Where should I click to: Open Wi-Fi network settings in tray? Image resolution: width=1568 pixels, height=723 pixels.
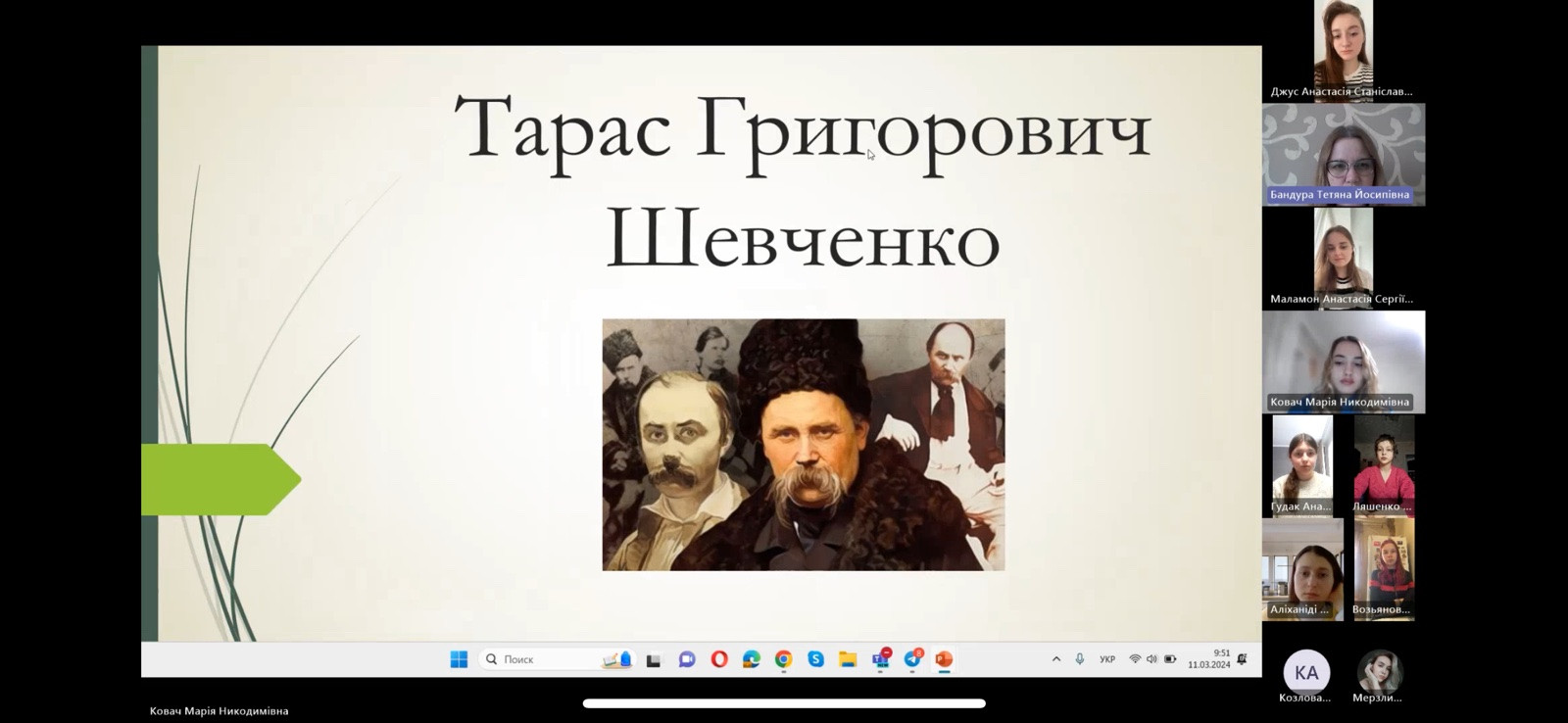(1135, 659)
